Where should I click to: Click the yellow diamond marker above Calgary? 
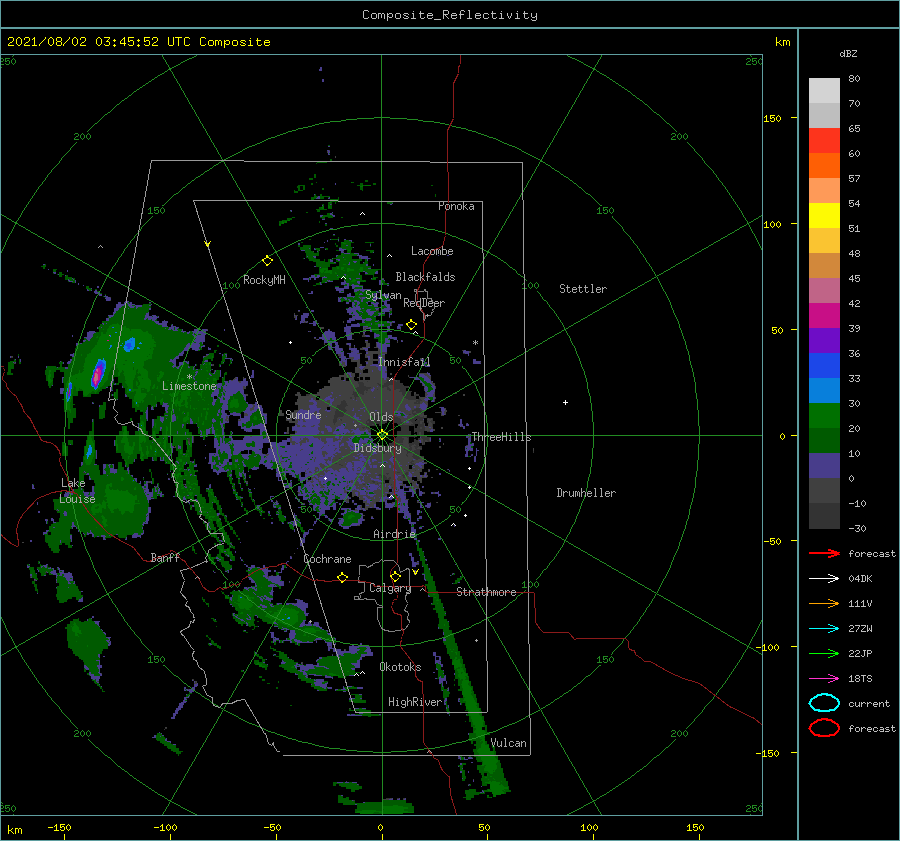coord(395,576)
